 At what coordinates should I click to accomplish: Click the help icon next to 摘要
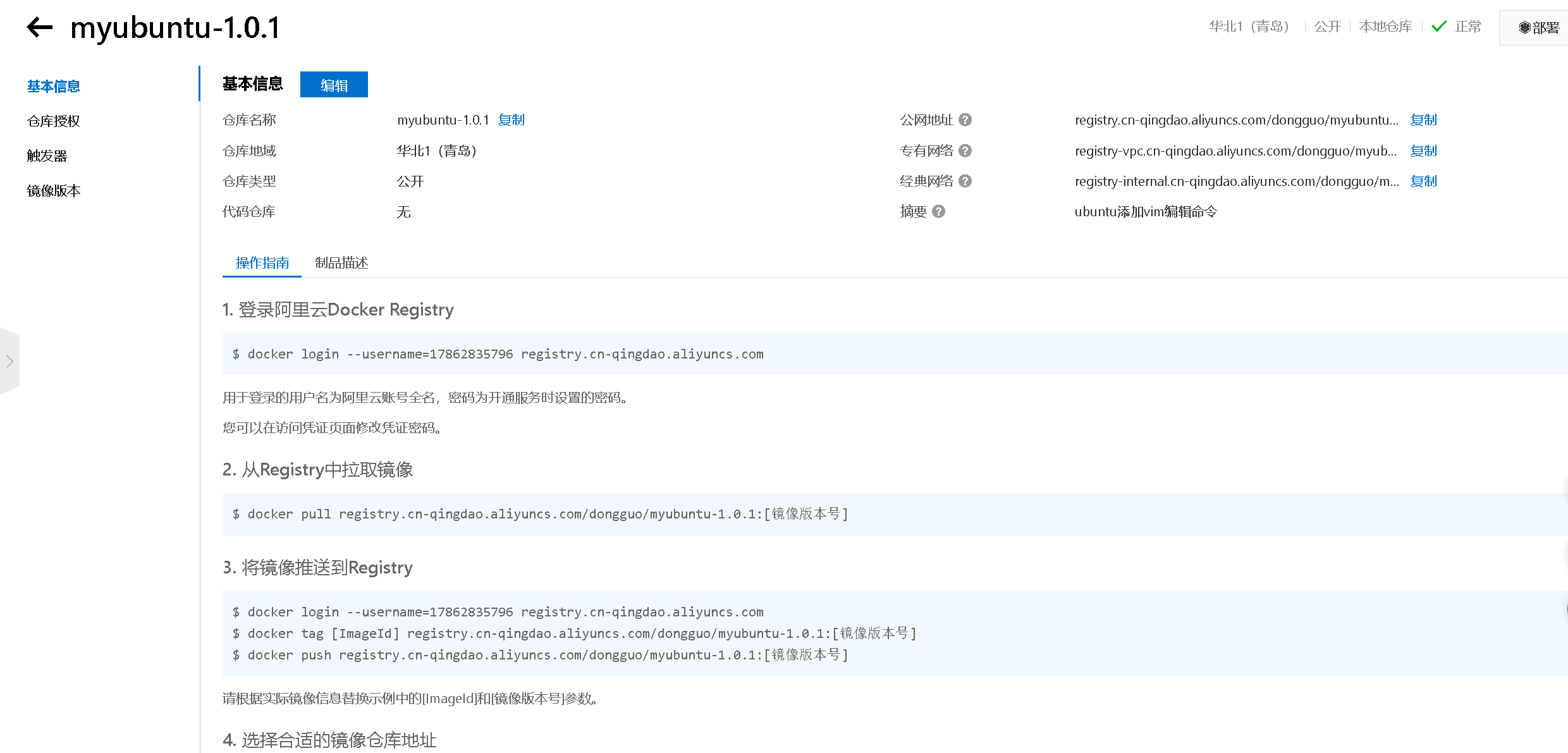(939, 211)
